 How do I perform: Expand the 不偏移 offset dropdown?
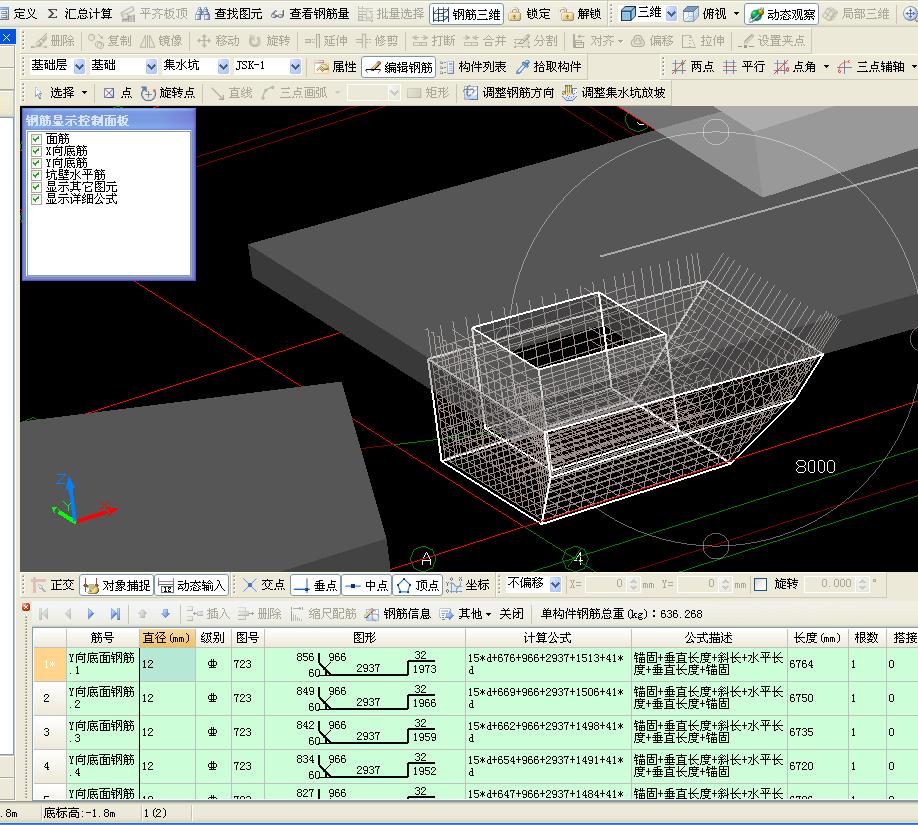pyautogui.click(x=555, y=584)
